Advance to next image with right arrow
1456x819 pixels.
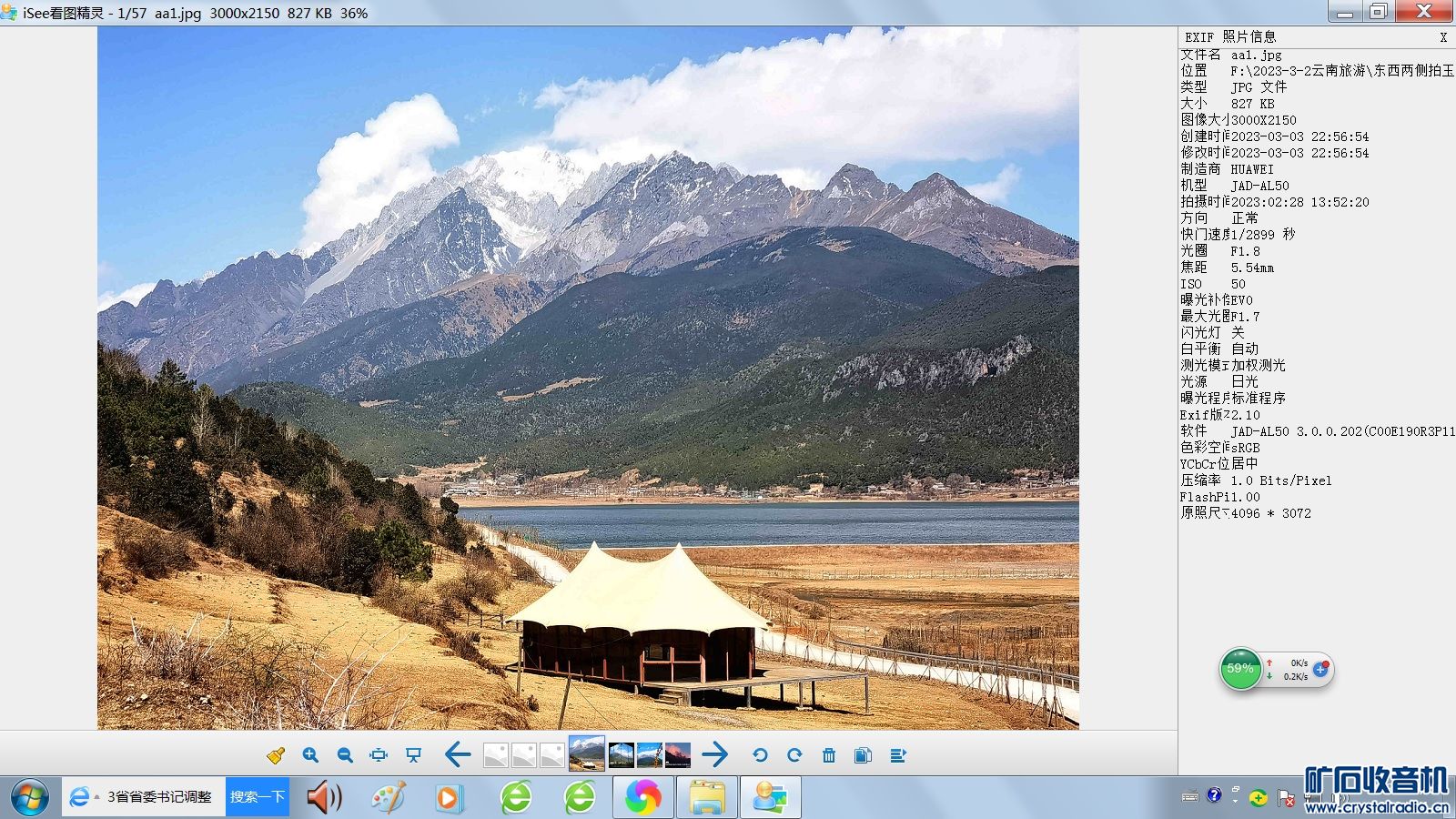point(715,754)
